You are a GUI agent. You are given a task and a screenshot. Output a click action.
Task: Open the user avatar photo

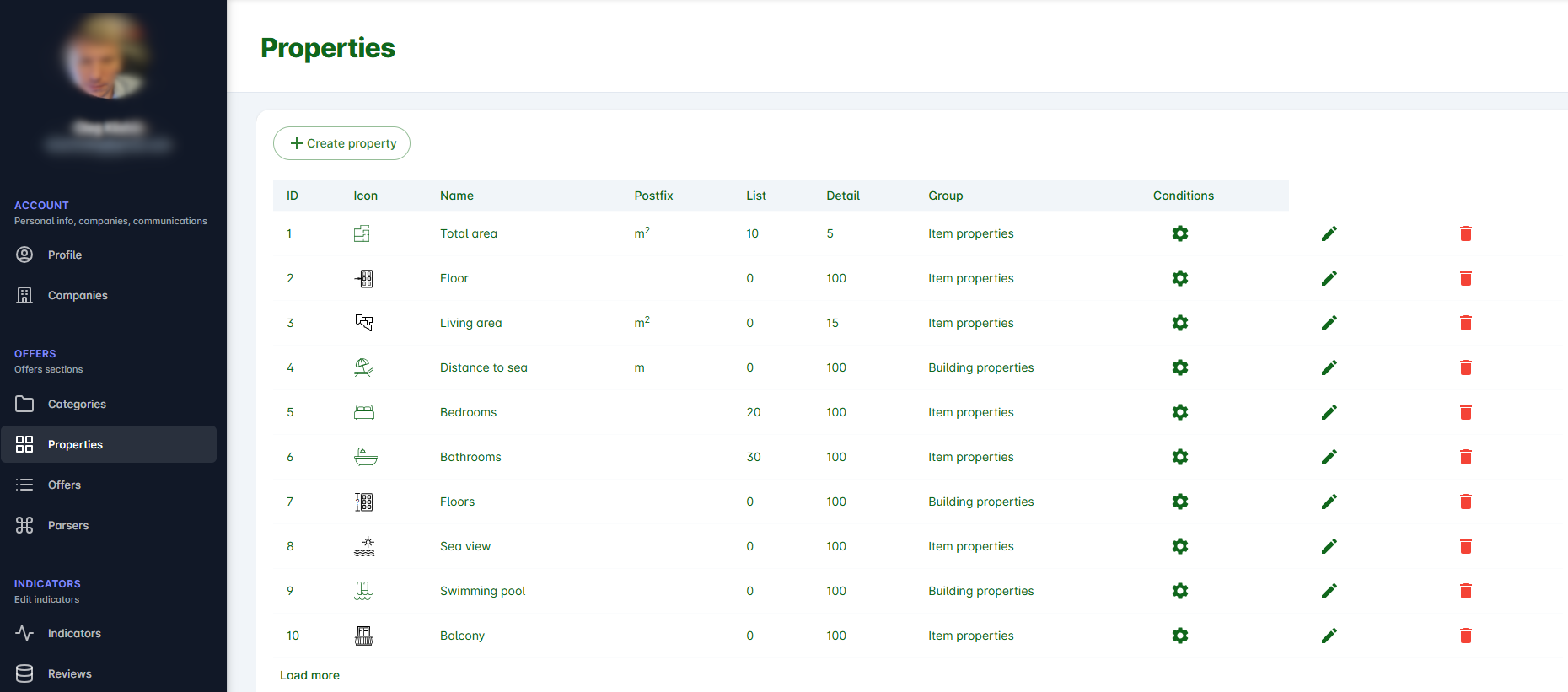tap(107, 57)
